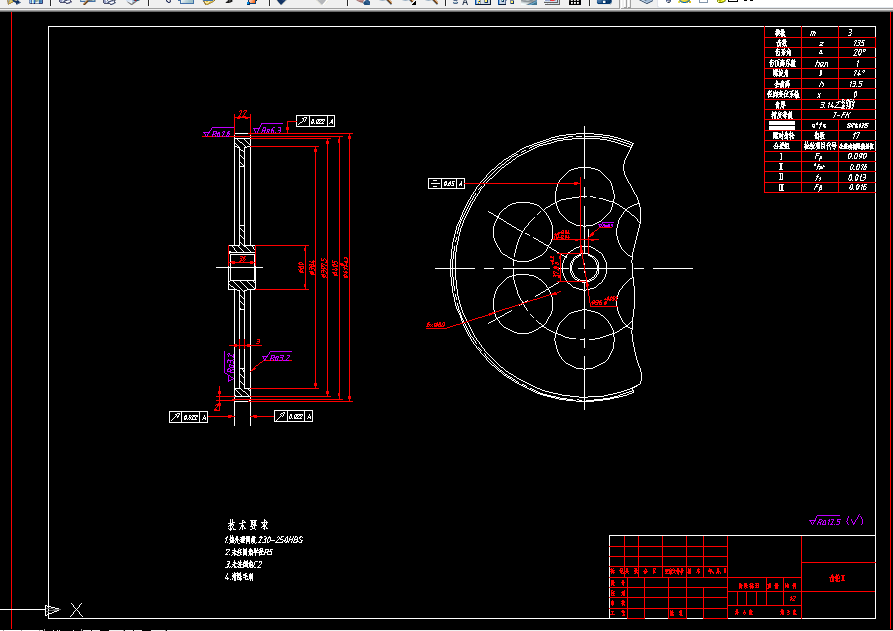Select the horizontal 'Ra3.2' roughness label with leader

click(277, 357)
